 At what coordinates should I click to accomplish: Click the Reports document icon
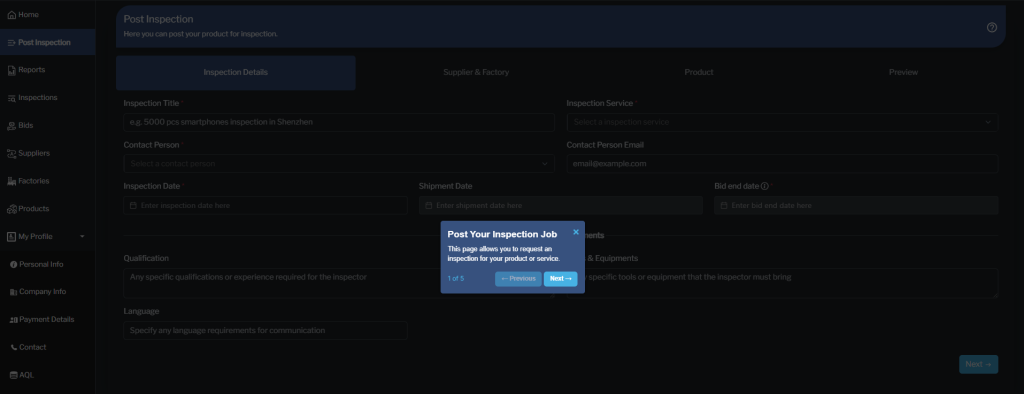tap(11, 71)
